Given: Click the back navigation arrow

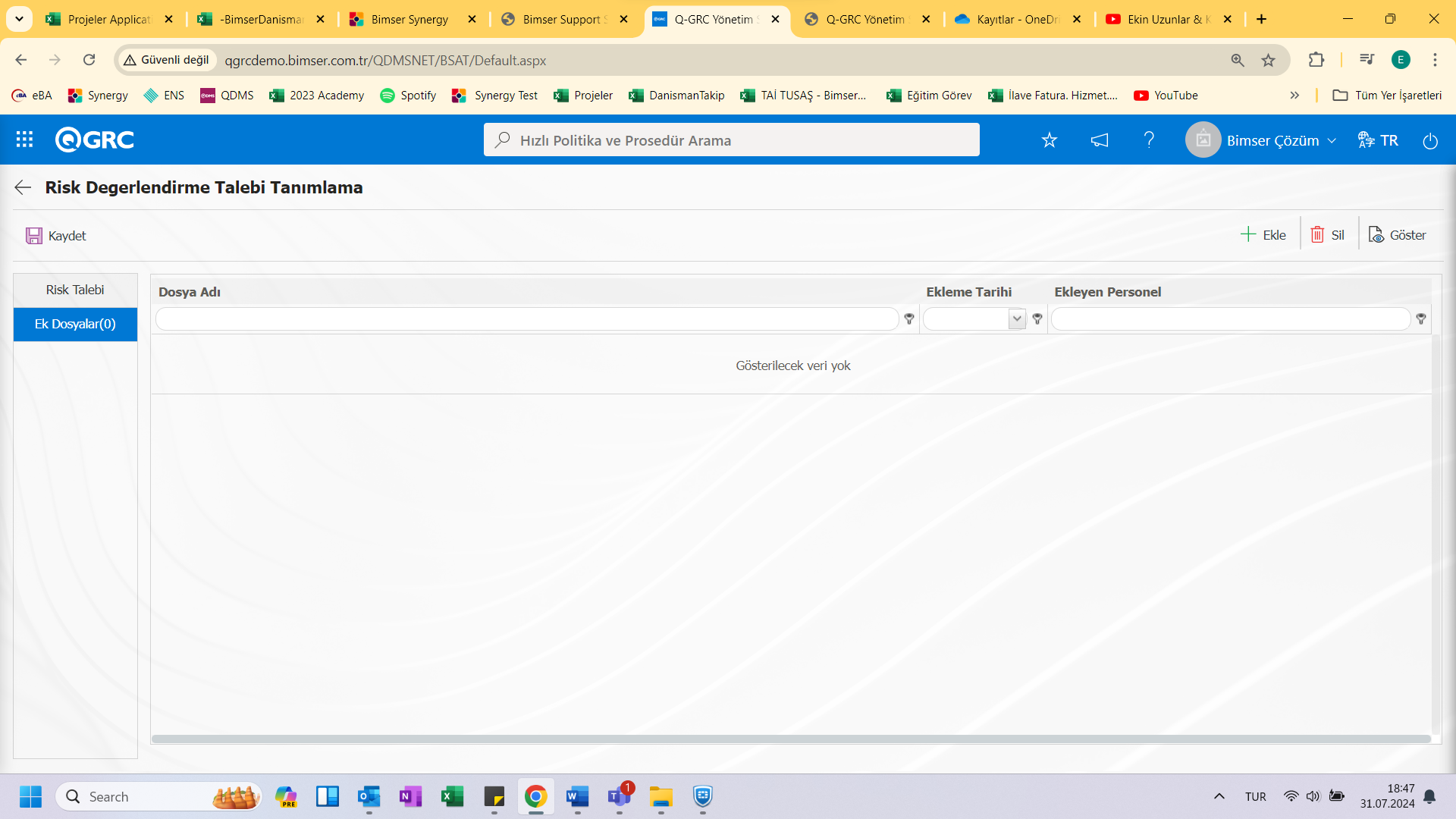Looking at the screenshot, I should (22, 187).
